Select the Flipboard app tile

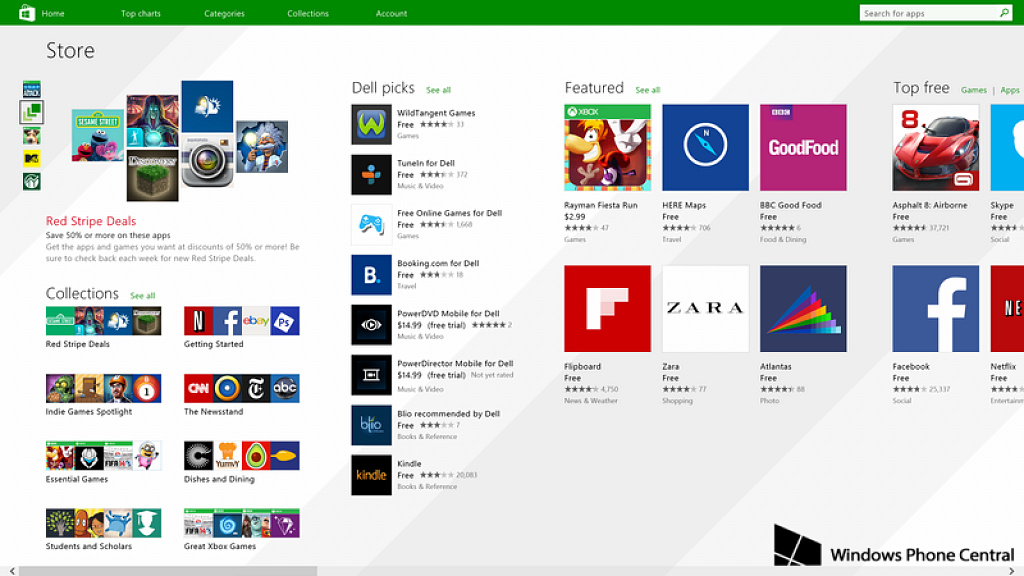point(607,308)
